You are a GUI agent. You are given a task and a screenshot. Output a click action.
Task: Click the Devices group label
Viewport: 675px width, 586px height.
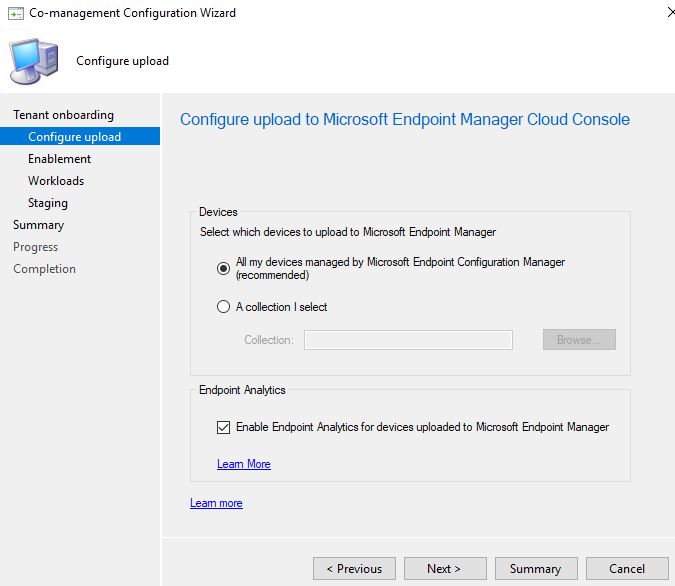[x=218, y=212]
